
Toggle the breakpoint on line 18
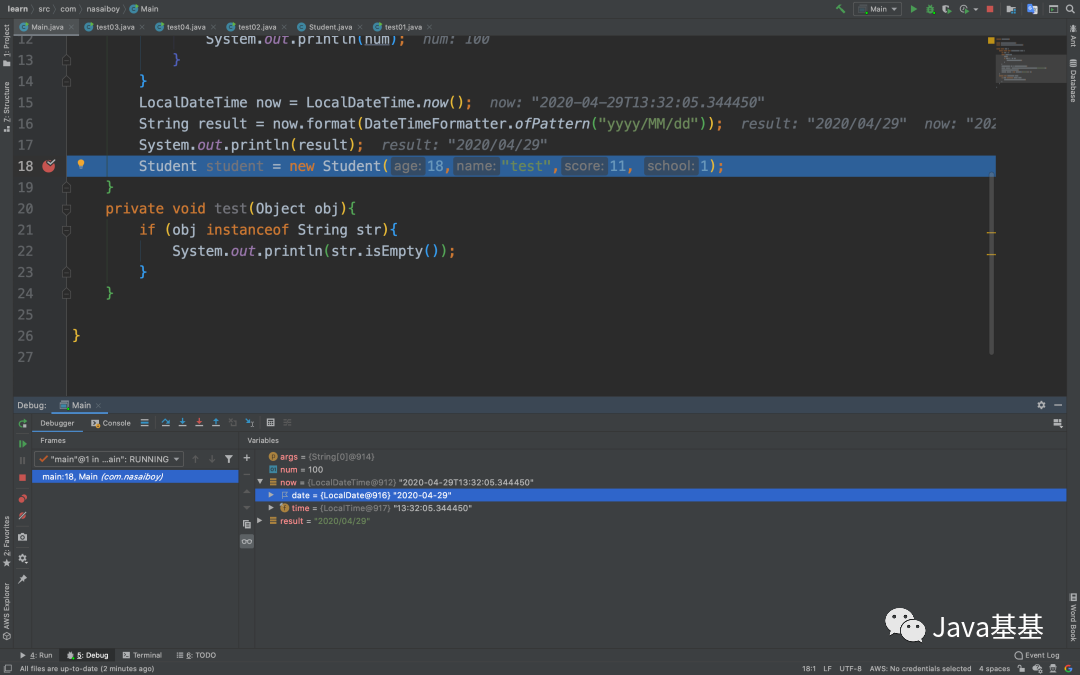[x=49, y=165]
